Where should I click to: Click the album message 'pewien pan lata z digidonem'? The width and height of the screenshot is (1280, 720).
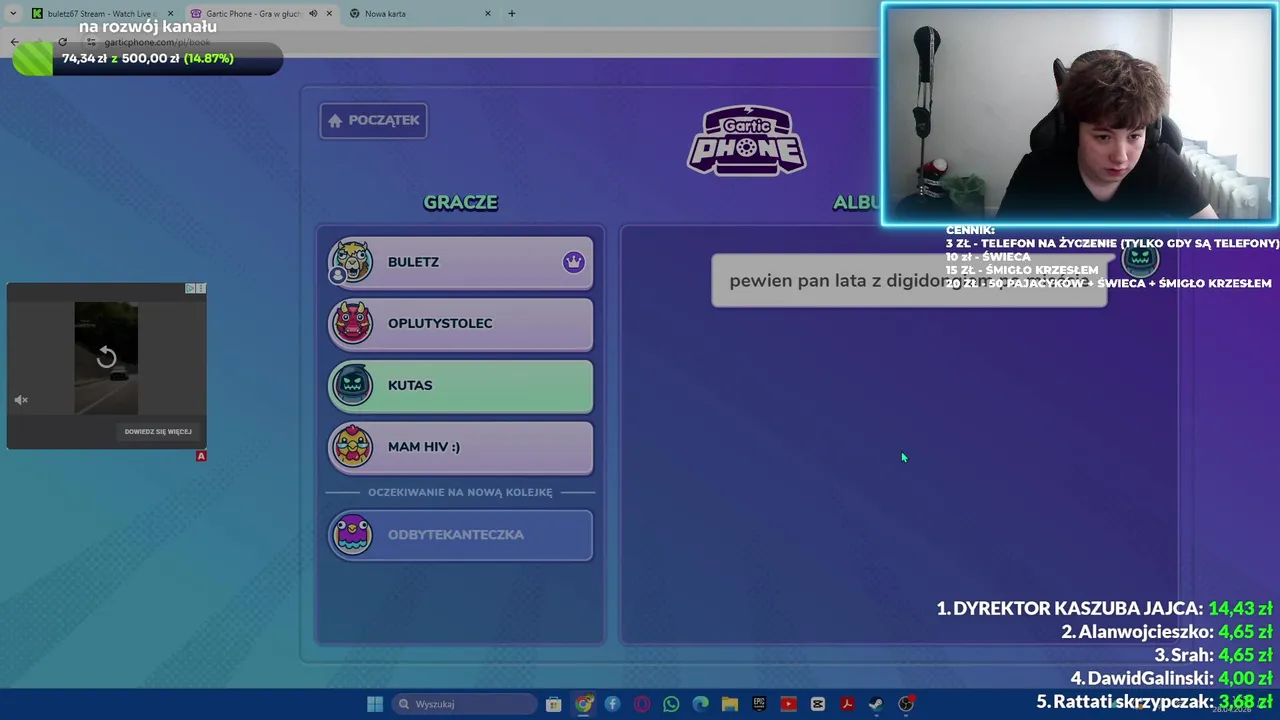[x=909, y=280]
